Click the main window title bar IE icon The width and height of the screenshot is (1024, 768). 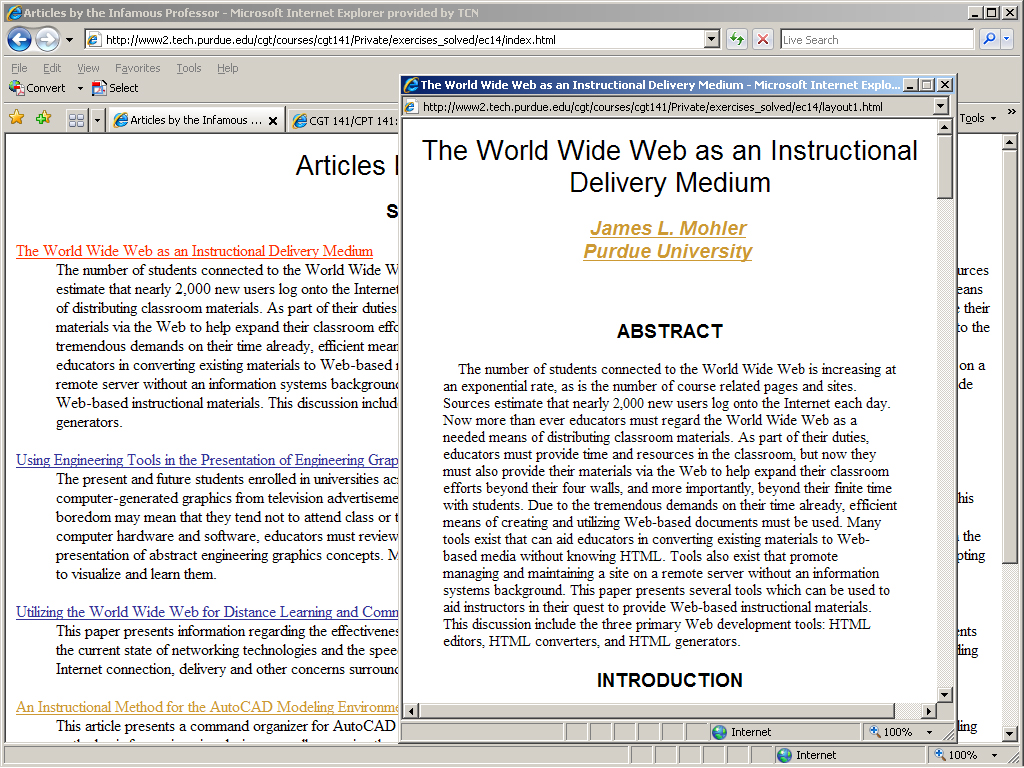tap(14, 12)
